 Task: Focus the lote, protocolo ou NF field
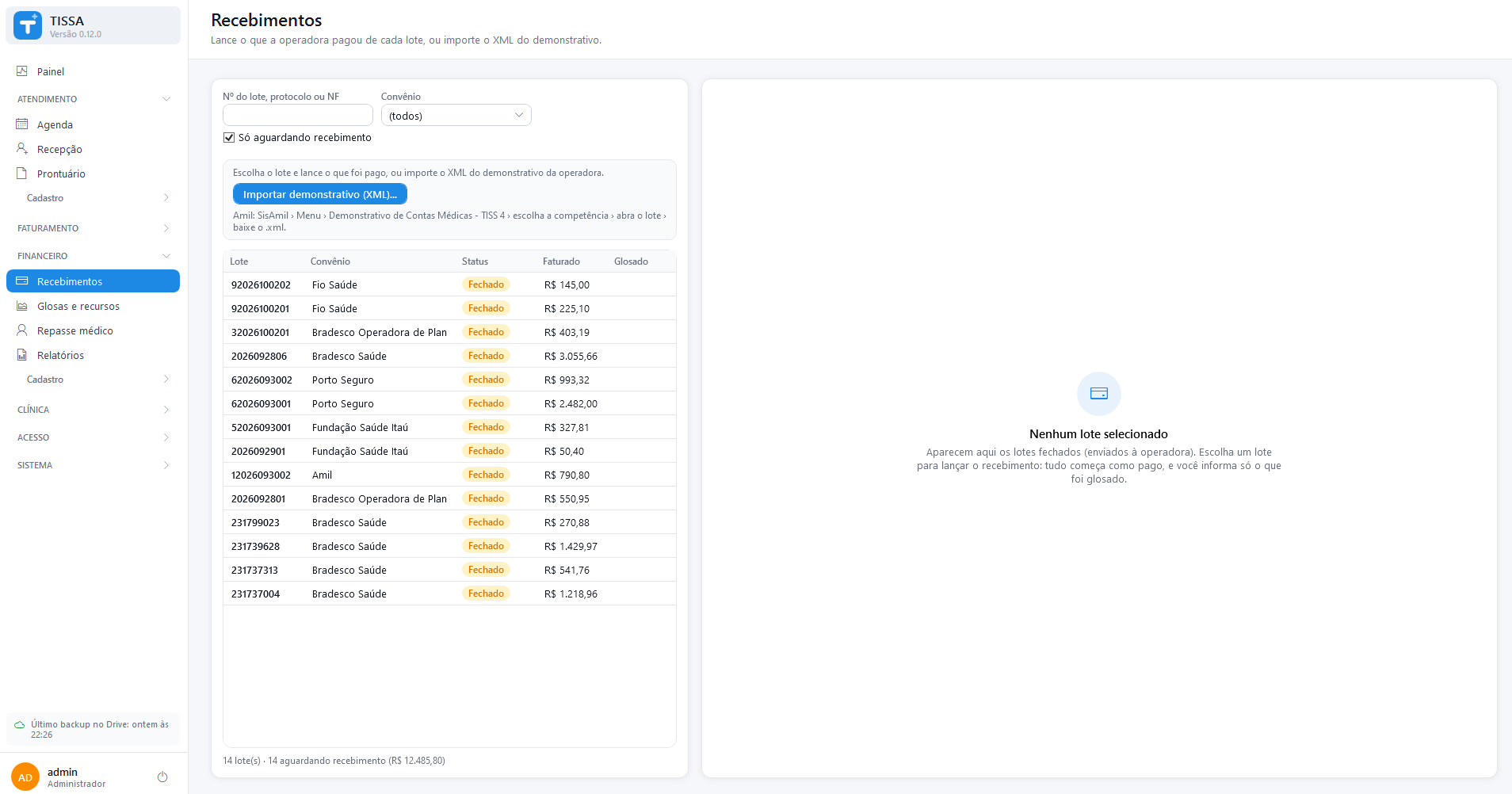pos(298,116)
